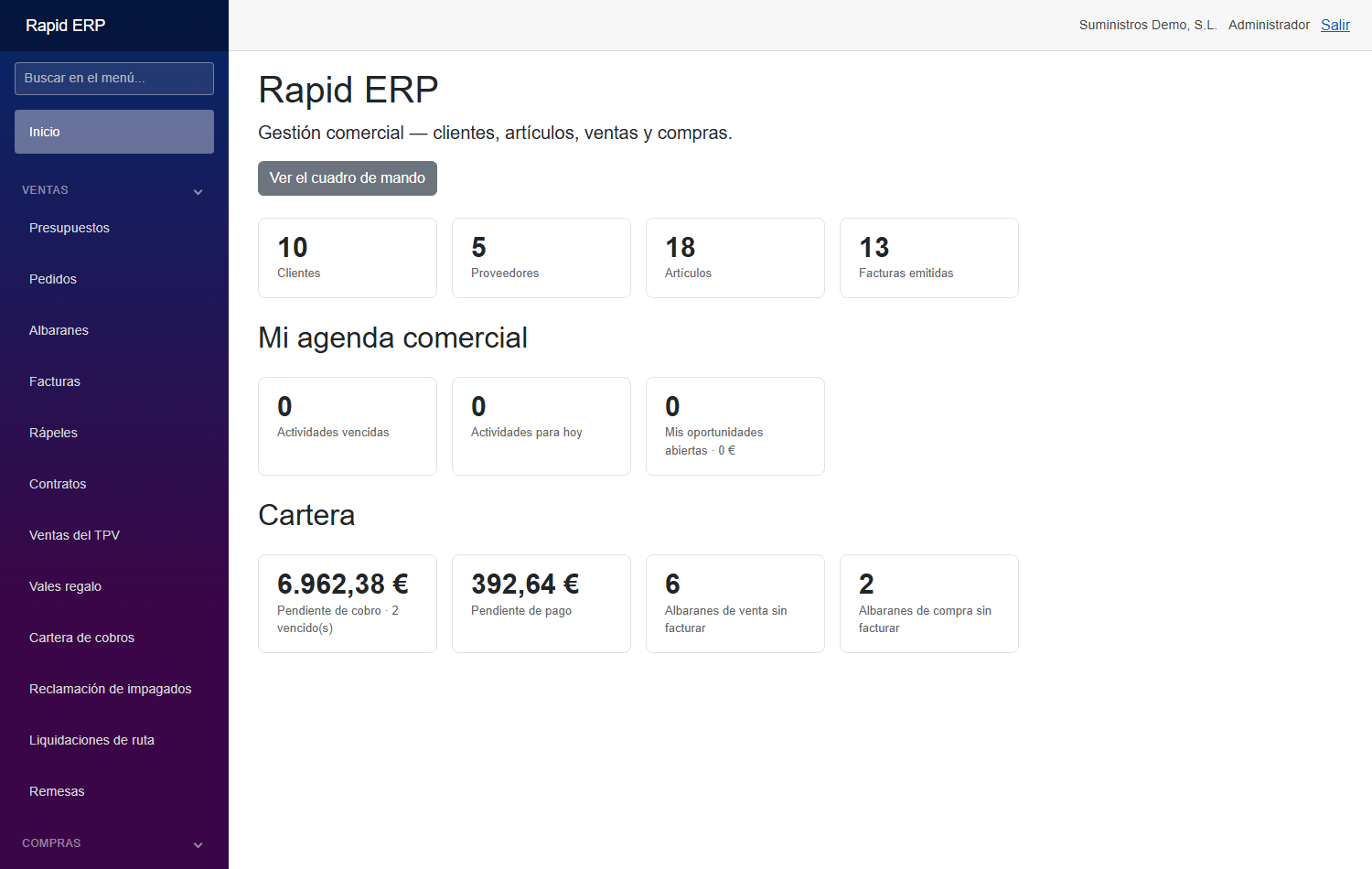1372x869 pixels.
Task: Click the COMPRAS section label
Action: pyautogui.click(x=51, y=843)
